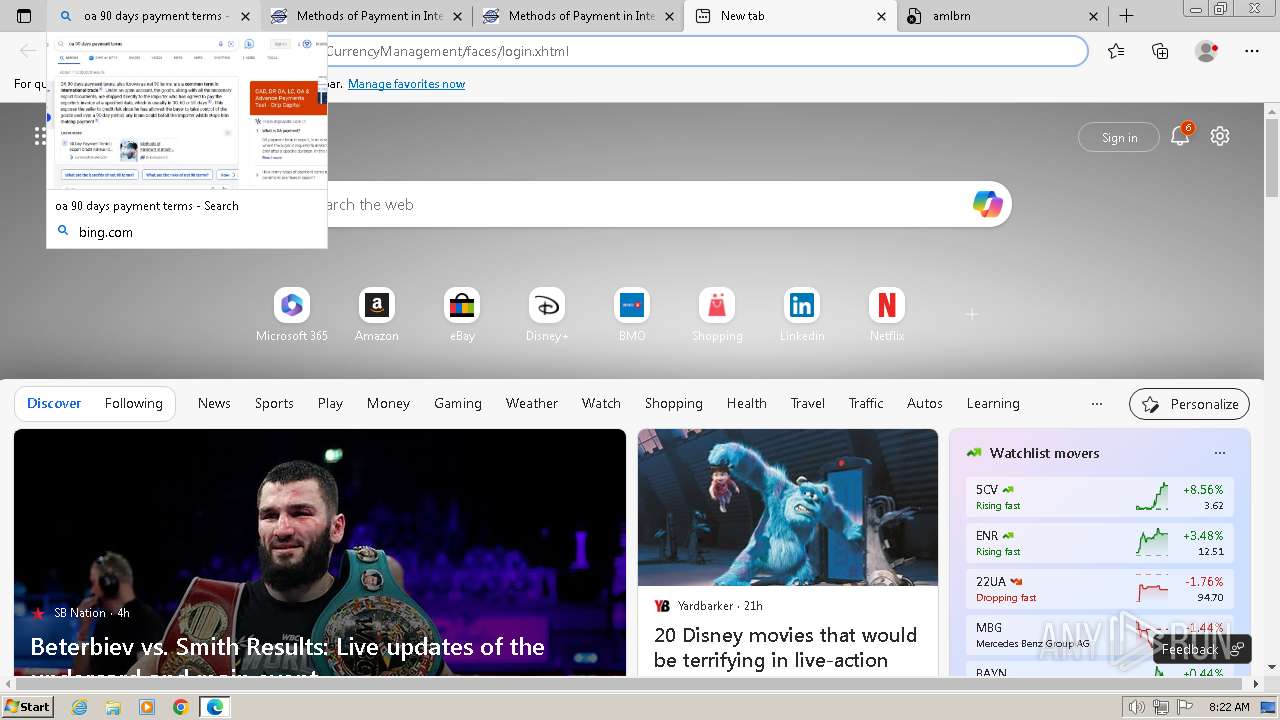
Task: Open the browser profile avatar
Action: [x=1206, y=51]
